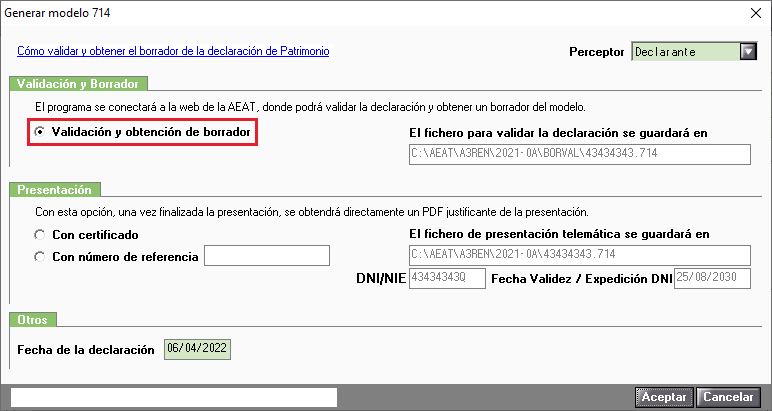Click the 'Fecha de la declaración' label

point(86,349)
